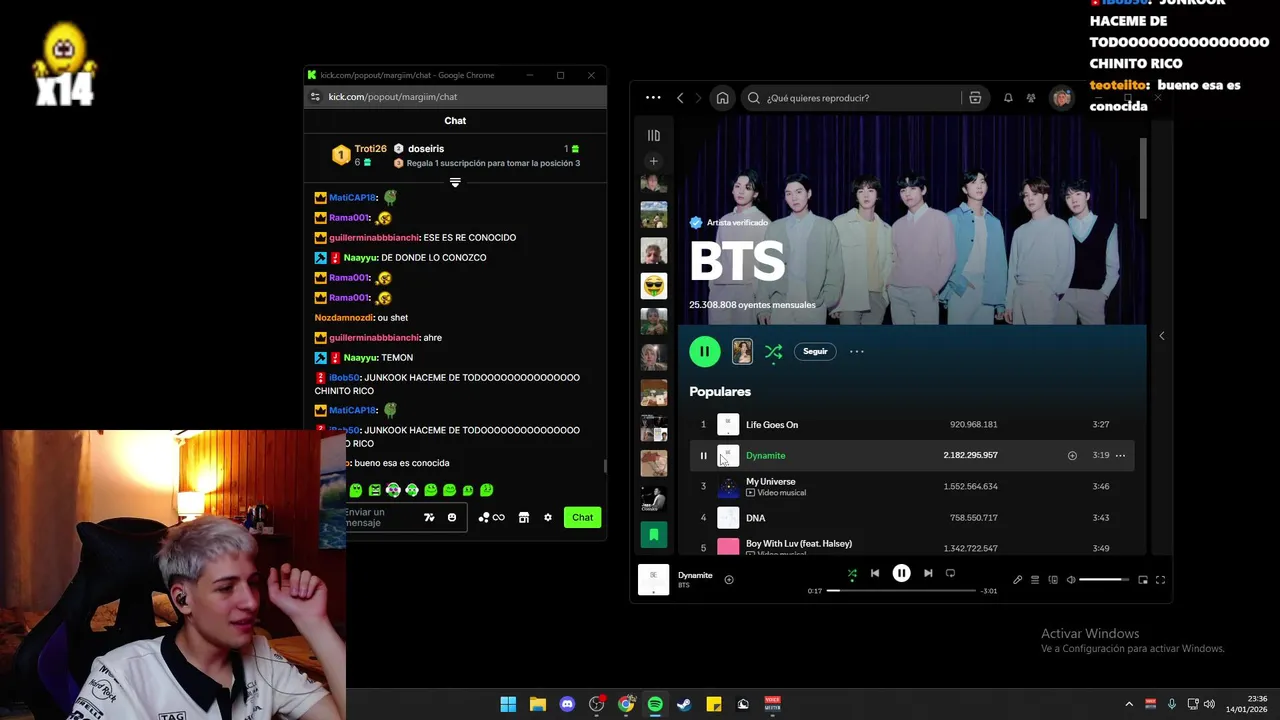Open the Kick chat settings gear
1280x720 pixels.
click(x=547, y=517)
